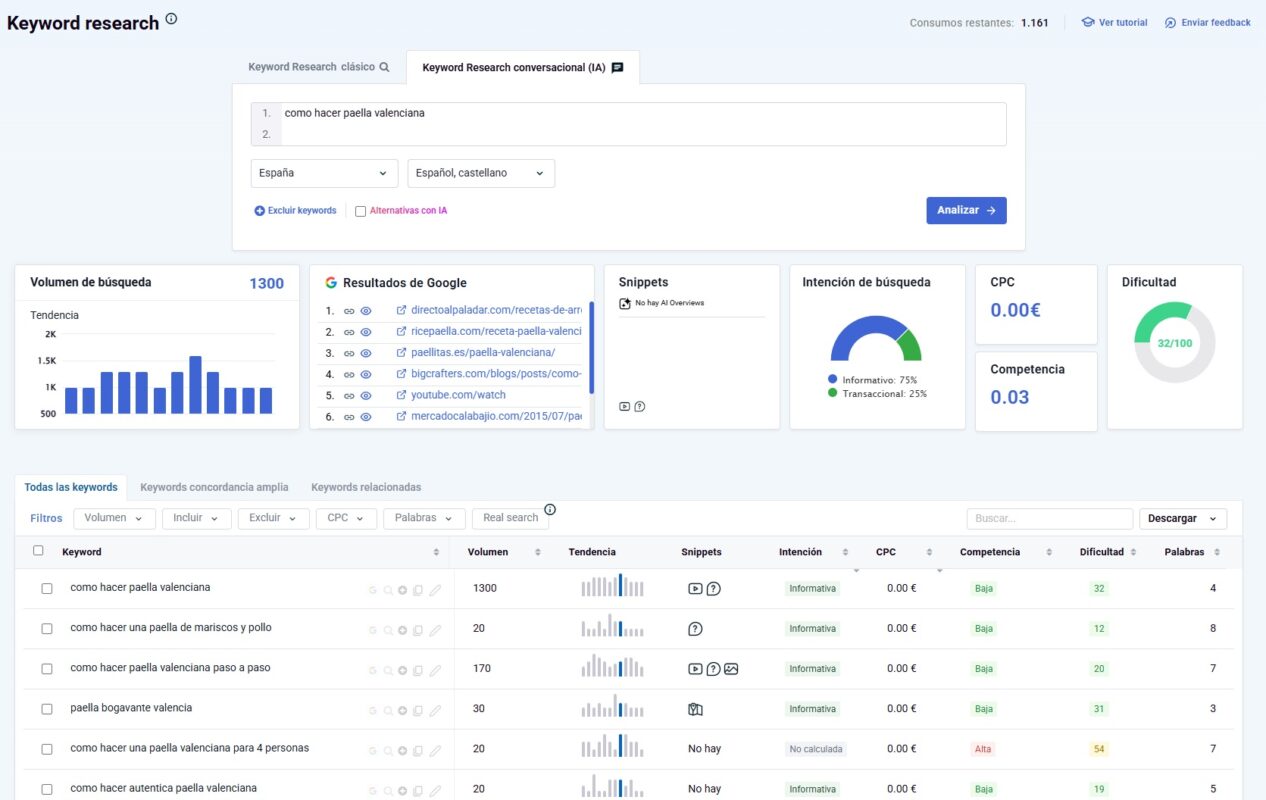Click pencil edit icon in 'paella bogavante valencia' row
The width and height of the screenshot is (1266, 800).
435,710
